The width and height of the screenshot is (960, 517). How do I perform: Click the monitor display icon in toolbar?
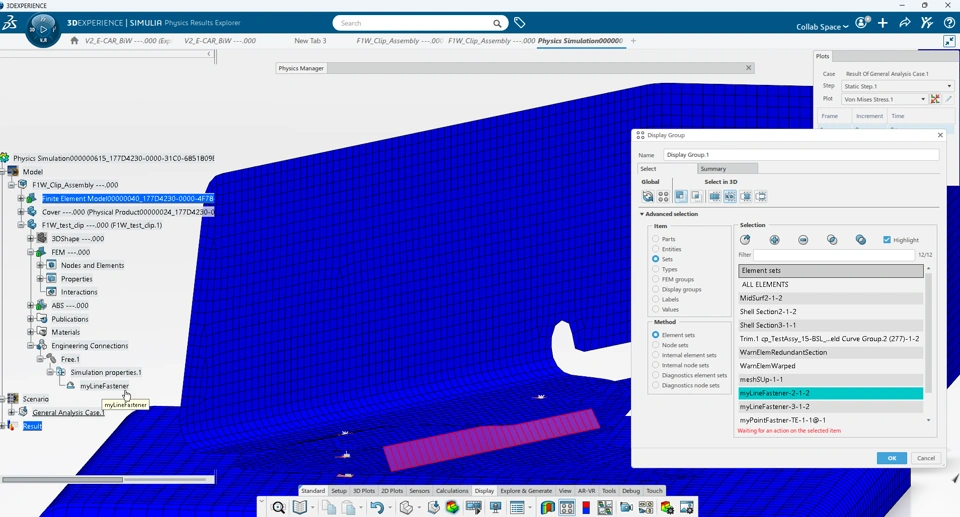tap(495, 507)
